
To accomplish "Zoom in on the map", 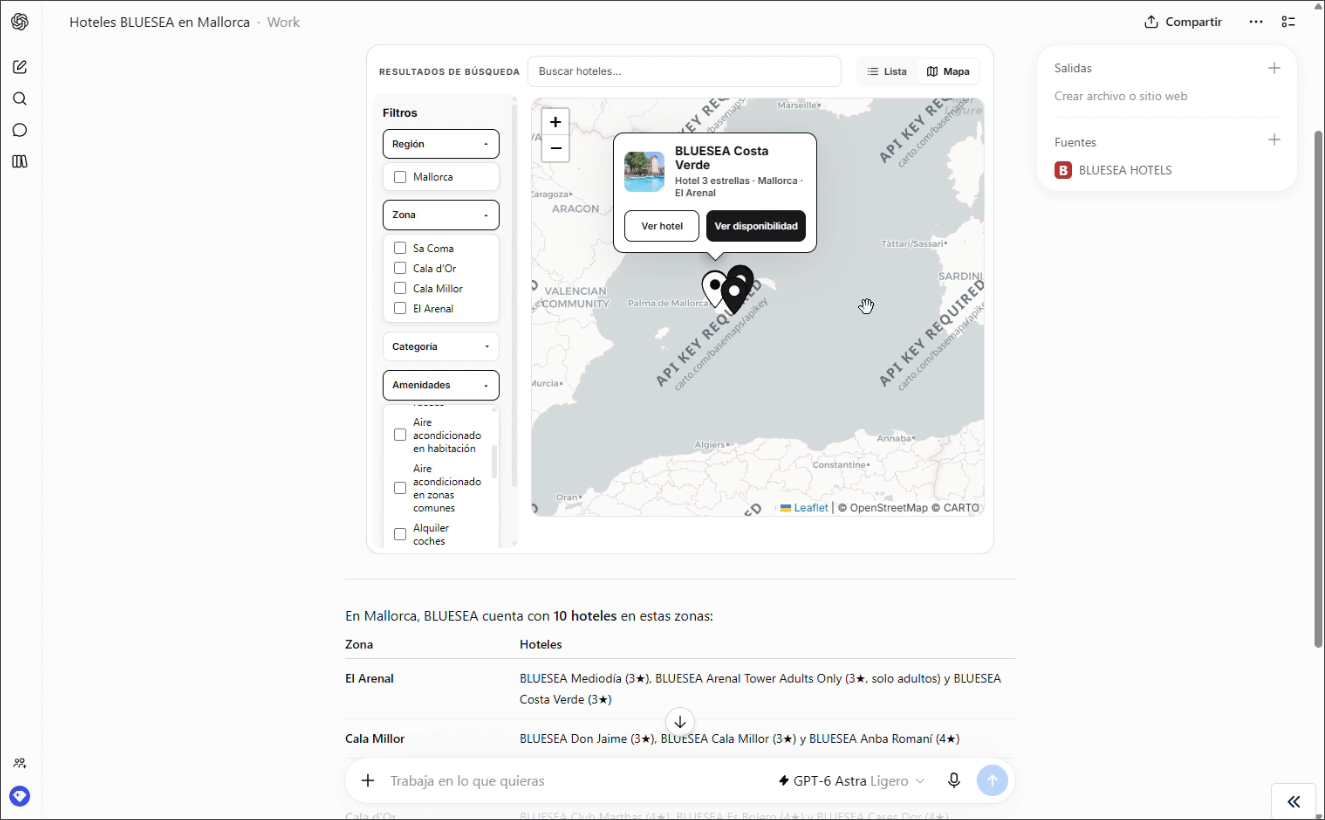I will tap(555, 122).
